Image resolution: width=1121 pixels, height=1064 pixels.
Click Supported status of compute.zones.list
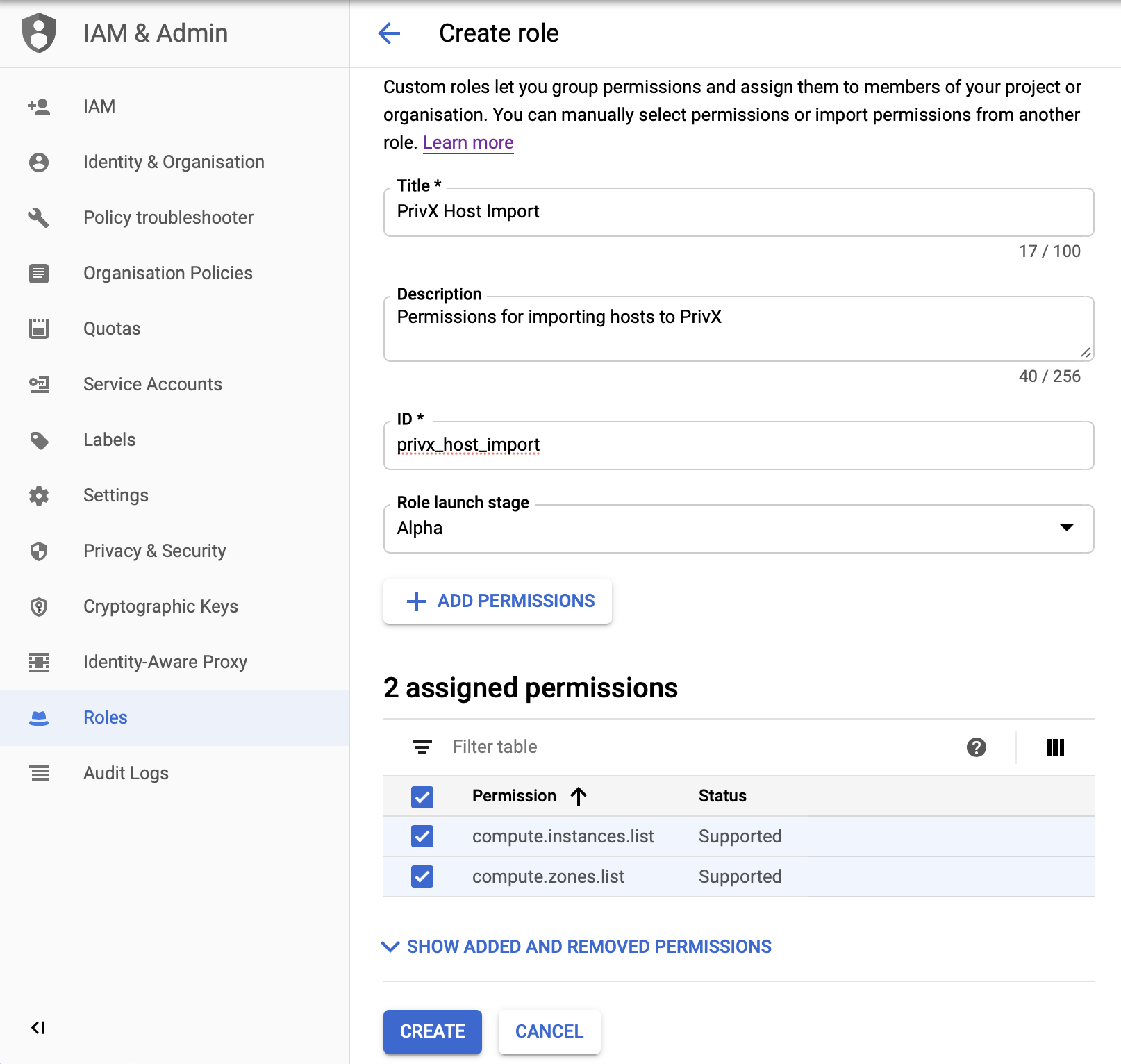740,876
